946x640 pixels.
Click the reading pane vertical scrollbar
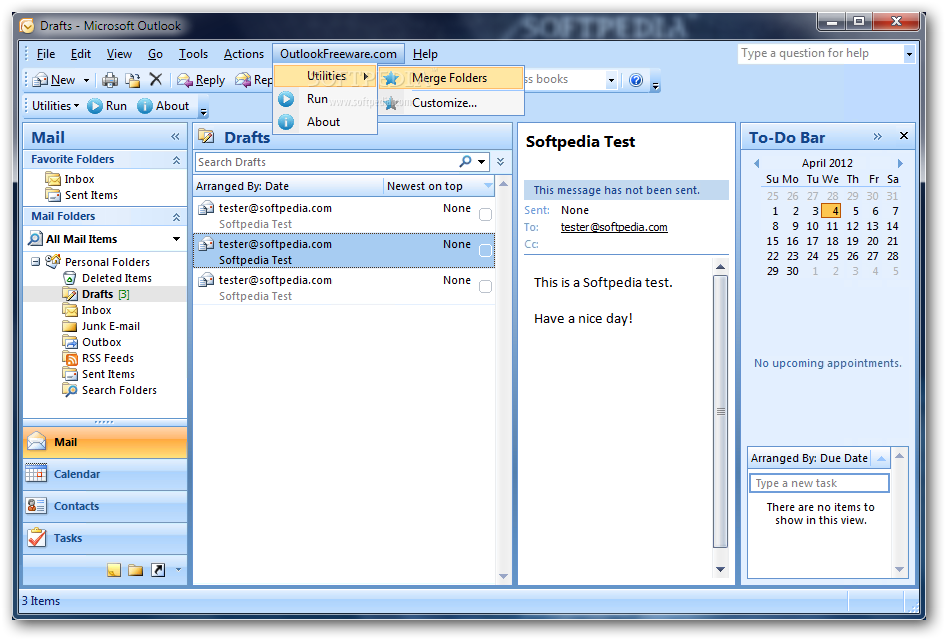point(720,411)
